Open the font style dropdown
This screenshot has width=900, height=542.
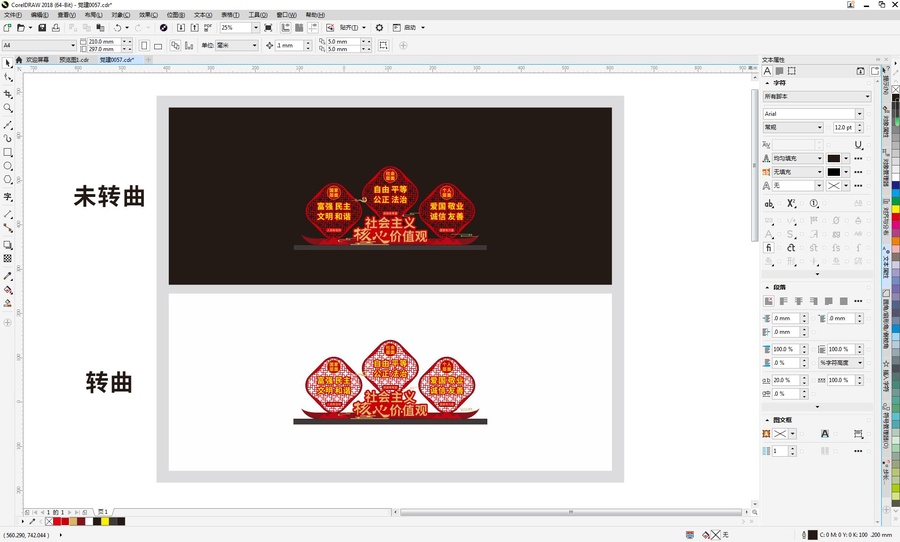tap(819, 127)
